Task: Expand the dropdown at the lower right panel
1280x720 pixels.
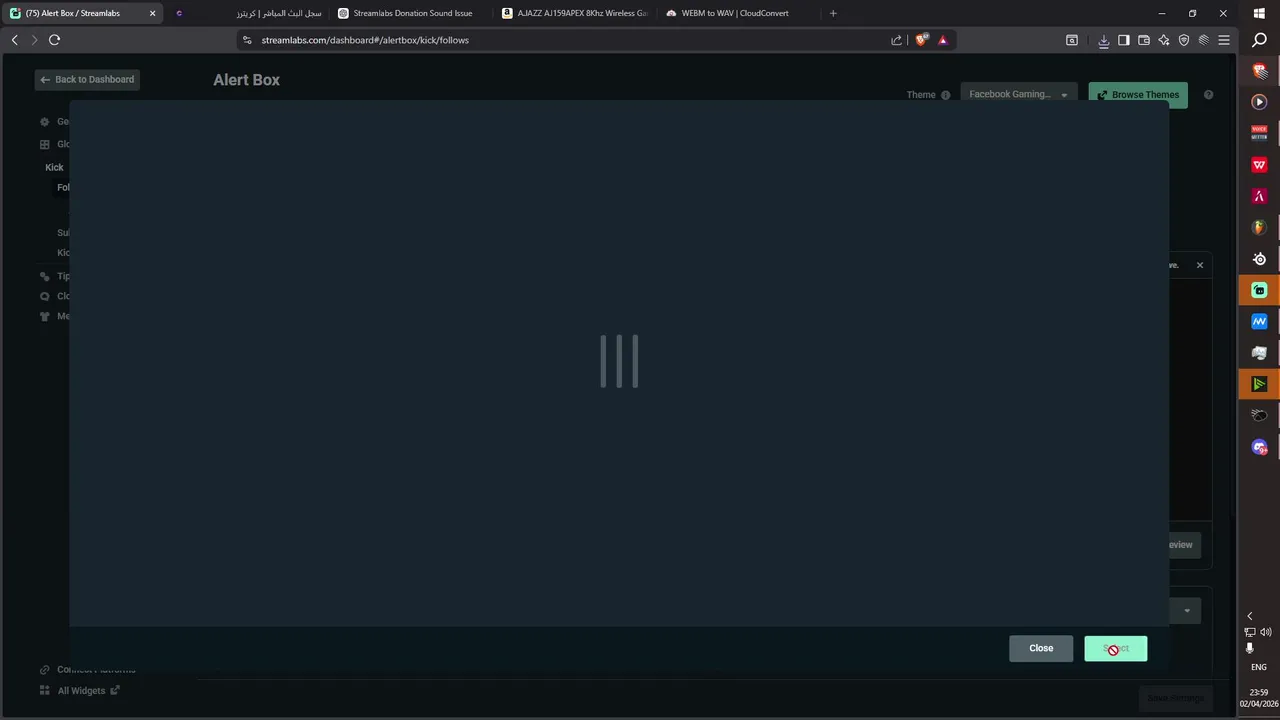Action: tap(1187, 611)
